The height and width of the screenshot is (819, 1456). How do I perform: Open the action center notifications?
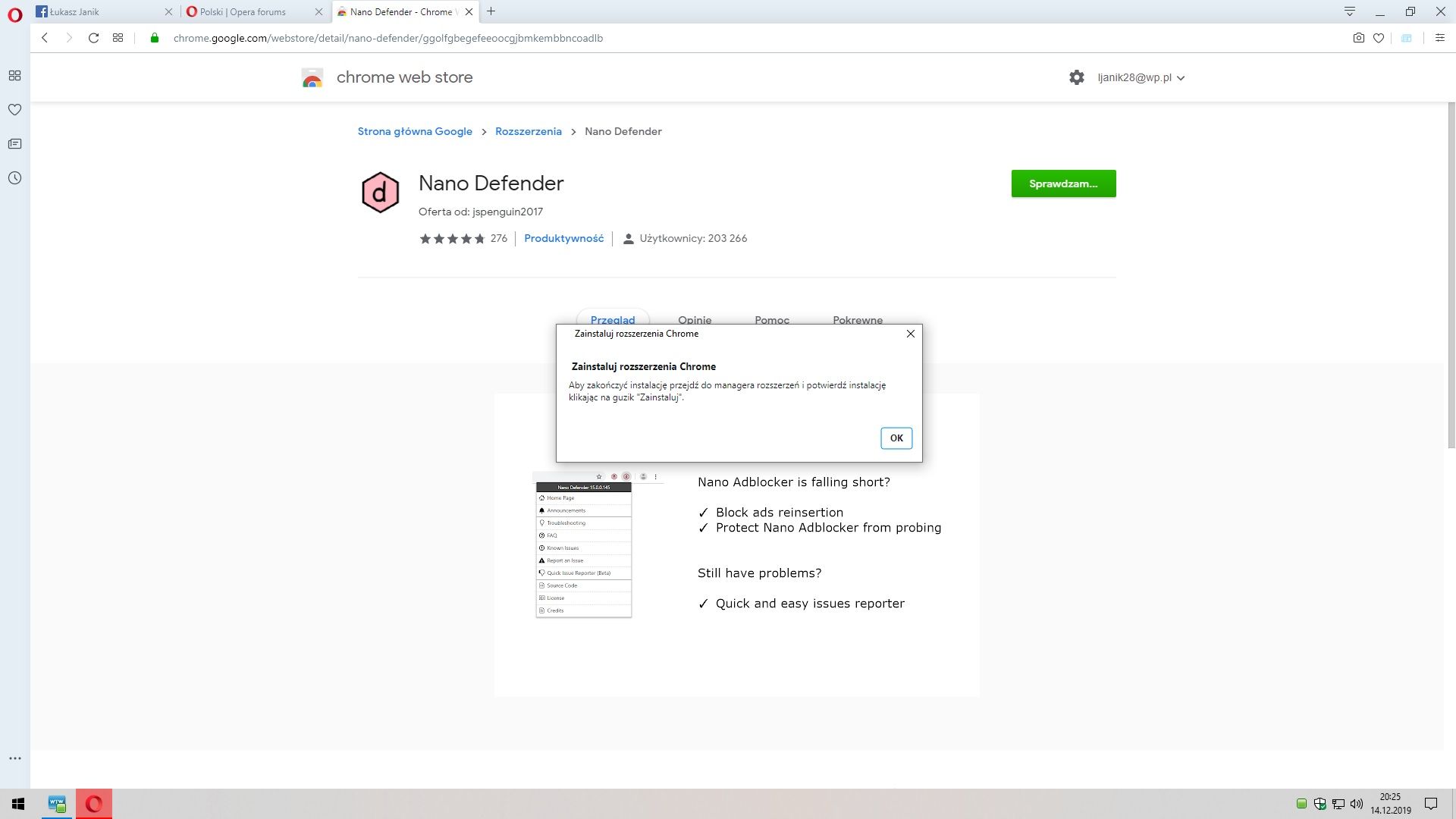pos(1431,804)
